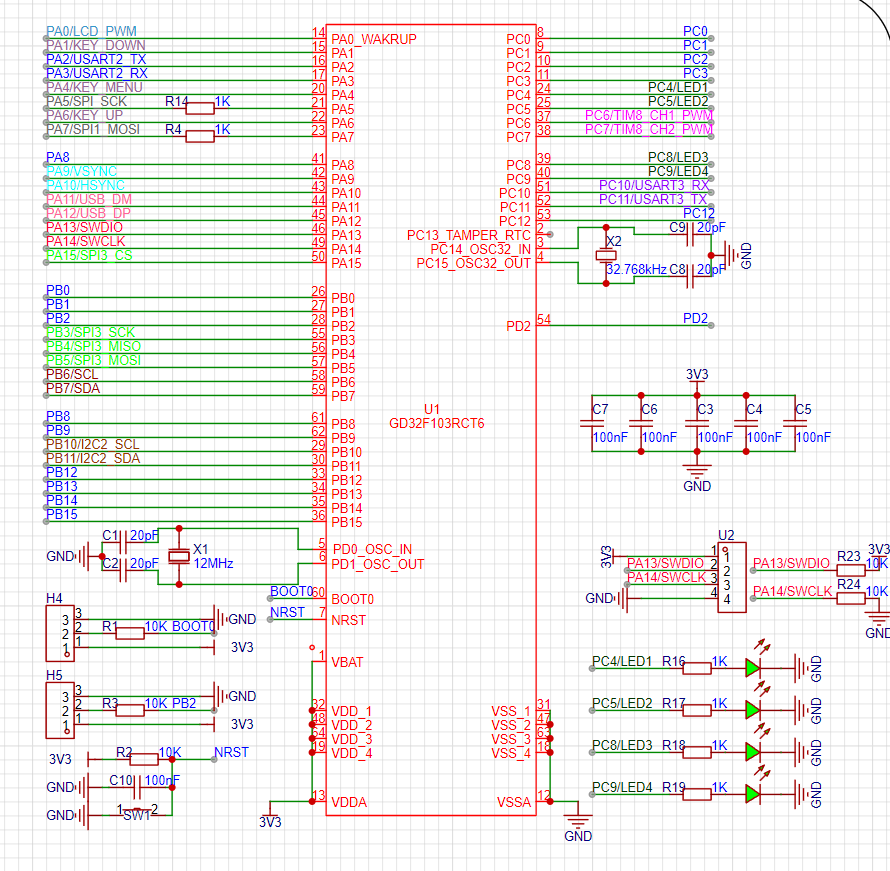Select PB6/SCL net label

click(72, 375)
